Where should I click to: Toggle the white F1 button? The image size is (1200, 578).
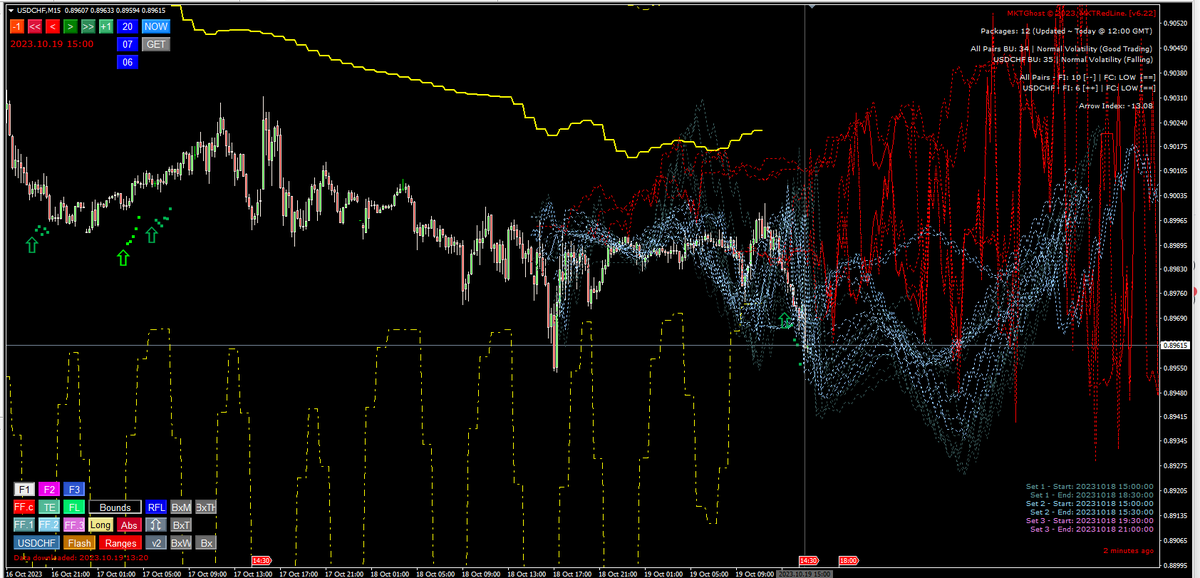point(24,489)
